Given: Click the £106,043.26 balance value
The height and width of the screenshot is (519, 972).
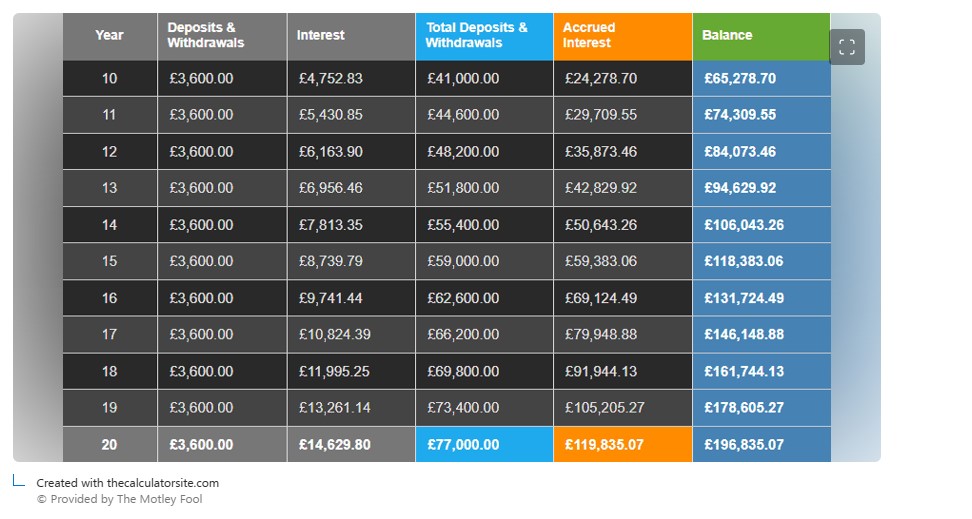Looking at the screenshot, I should click(x=744, y=225).
